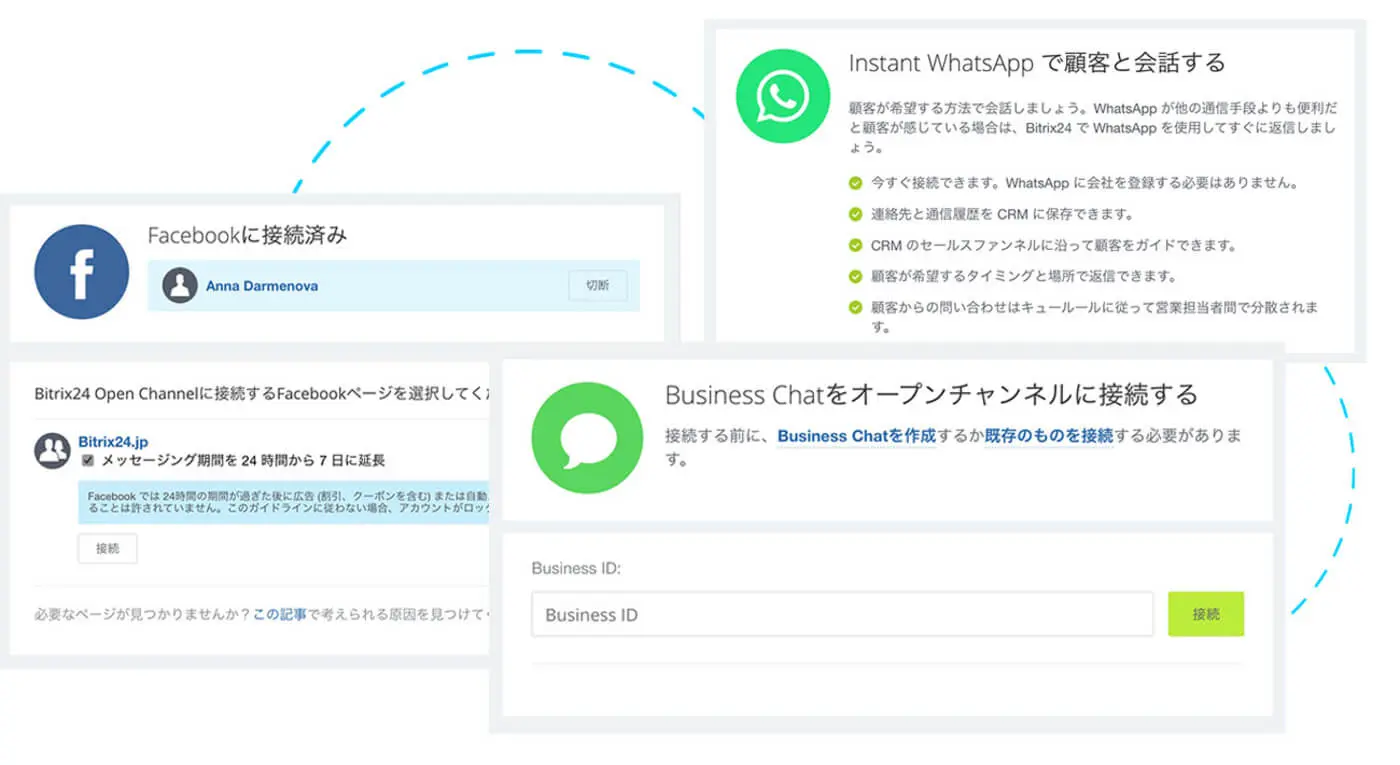Viewport: 1400px width, 765px height.
Task: Click the checkmark icon beside 連絡先と通信履歴
Action: (855, 214)
